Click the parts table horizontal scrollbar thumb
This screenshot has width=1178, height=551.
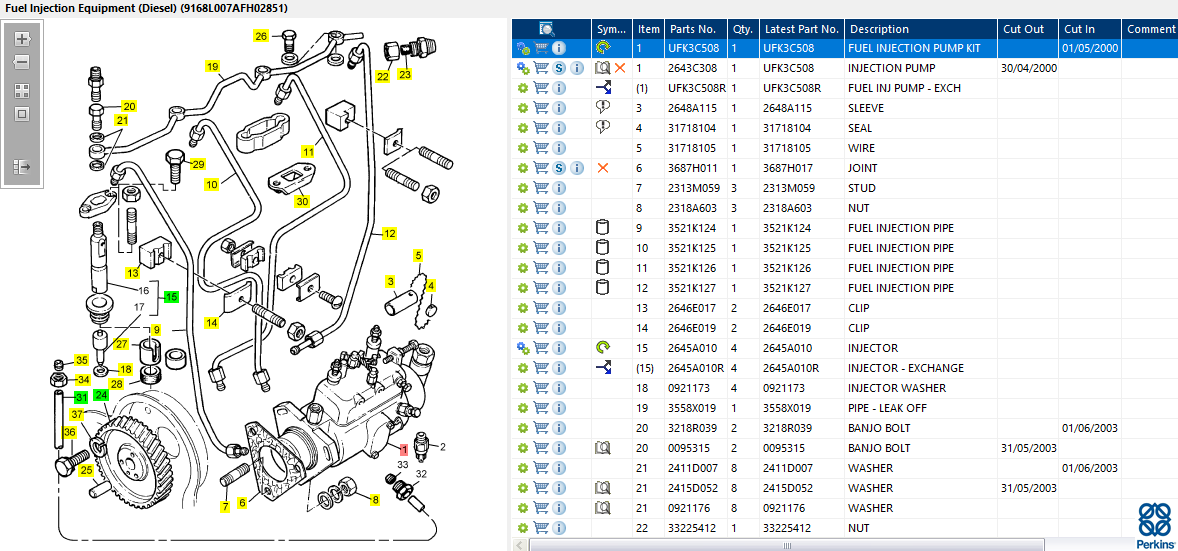coord(787,545)
